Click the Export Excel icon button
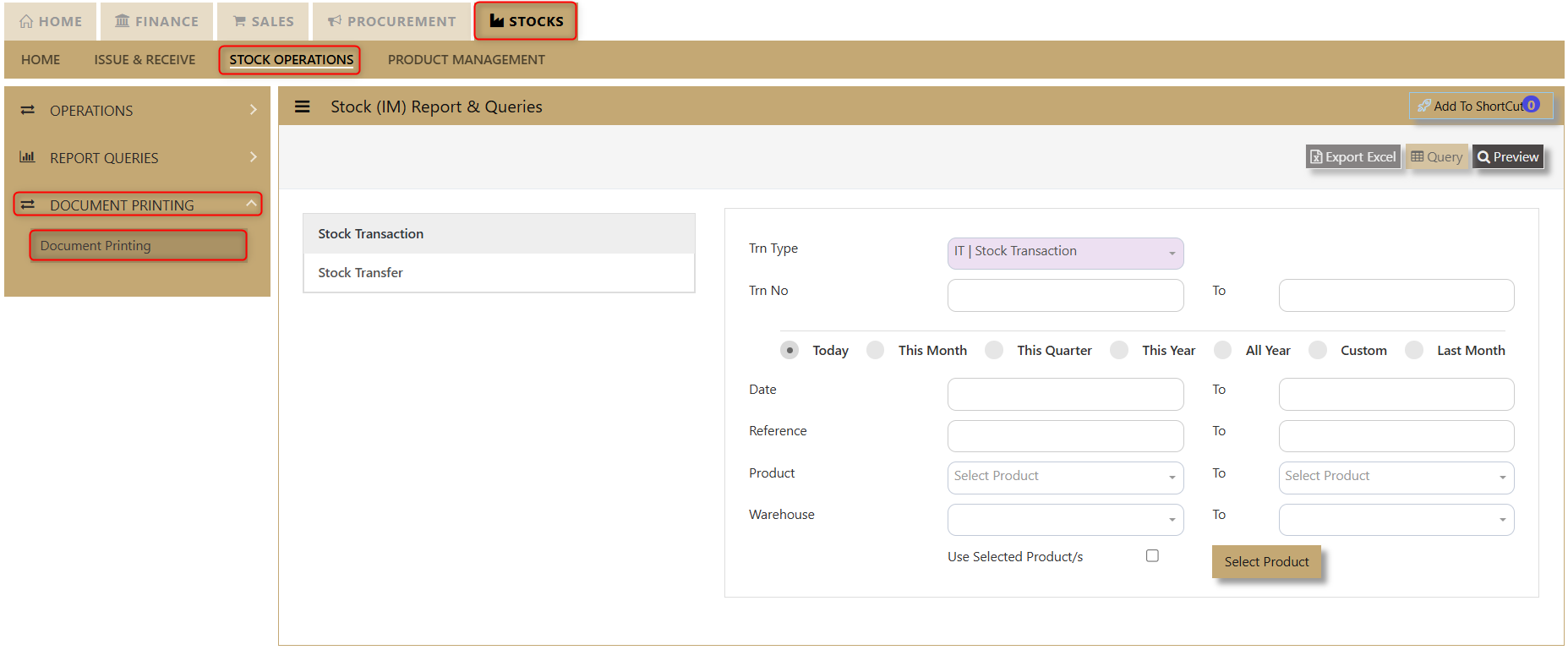The image size is (1568, 650). 1316,157
